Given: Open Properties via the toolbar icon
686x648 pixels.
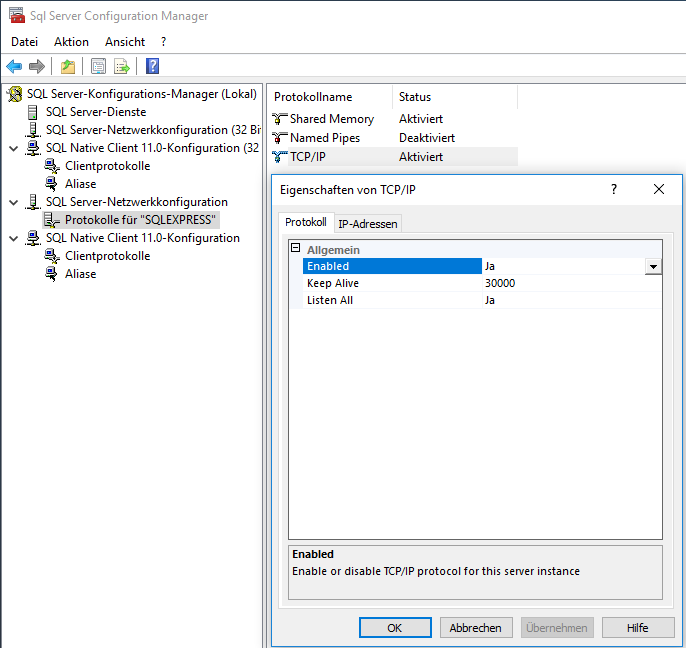Looking at the screenshot, I should click(98, 67).
